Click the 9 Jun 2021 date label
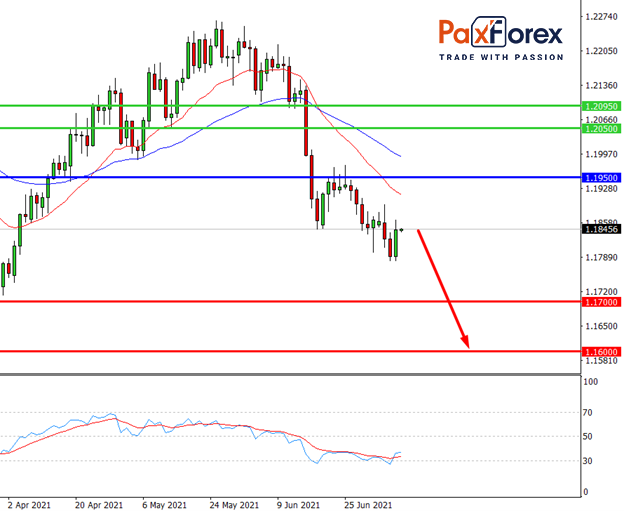Viewport: 624px width, 511px height. tap(298, 505)
